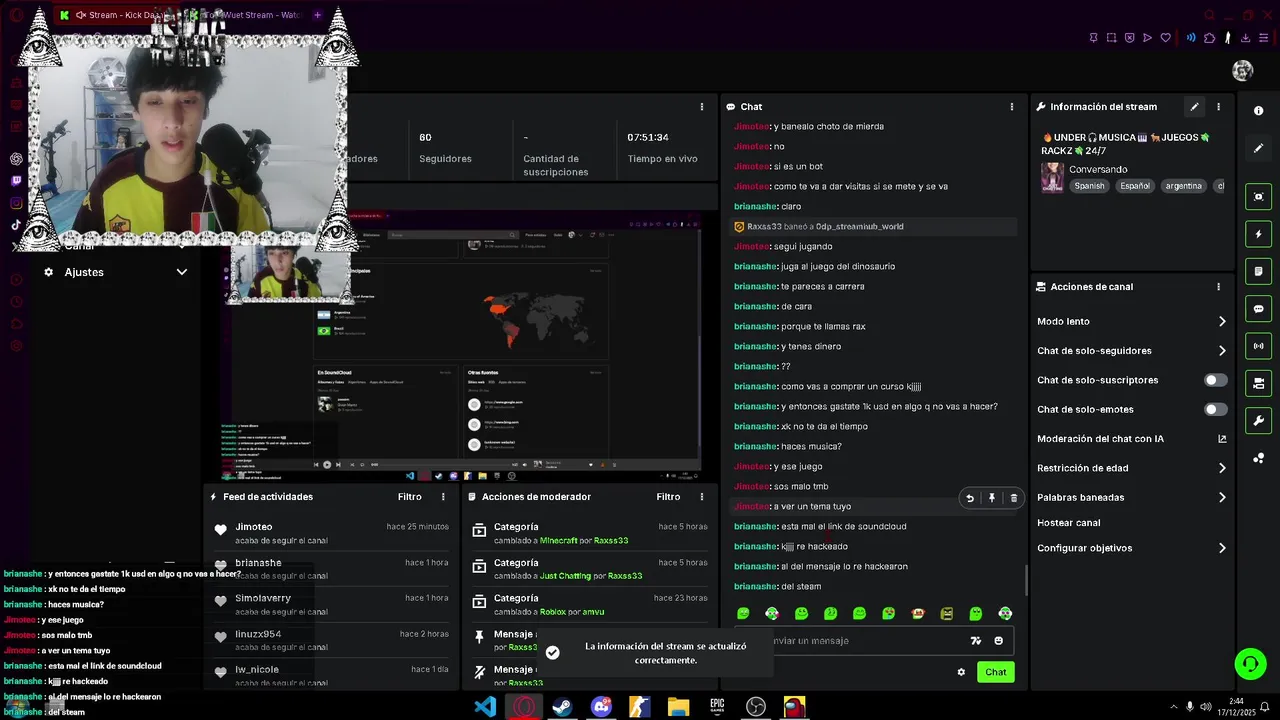Screen dimensions: 1280x720
Task: Open a new browser tab with the plus button
Action: 317,15
